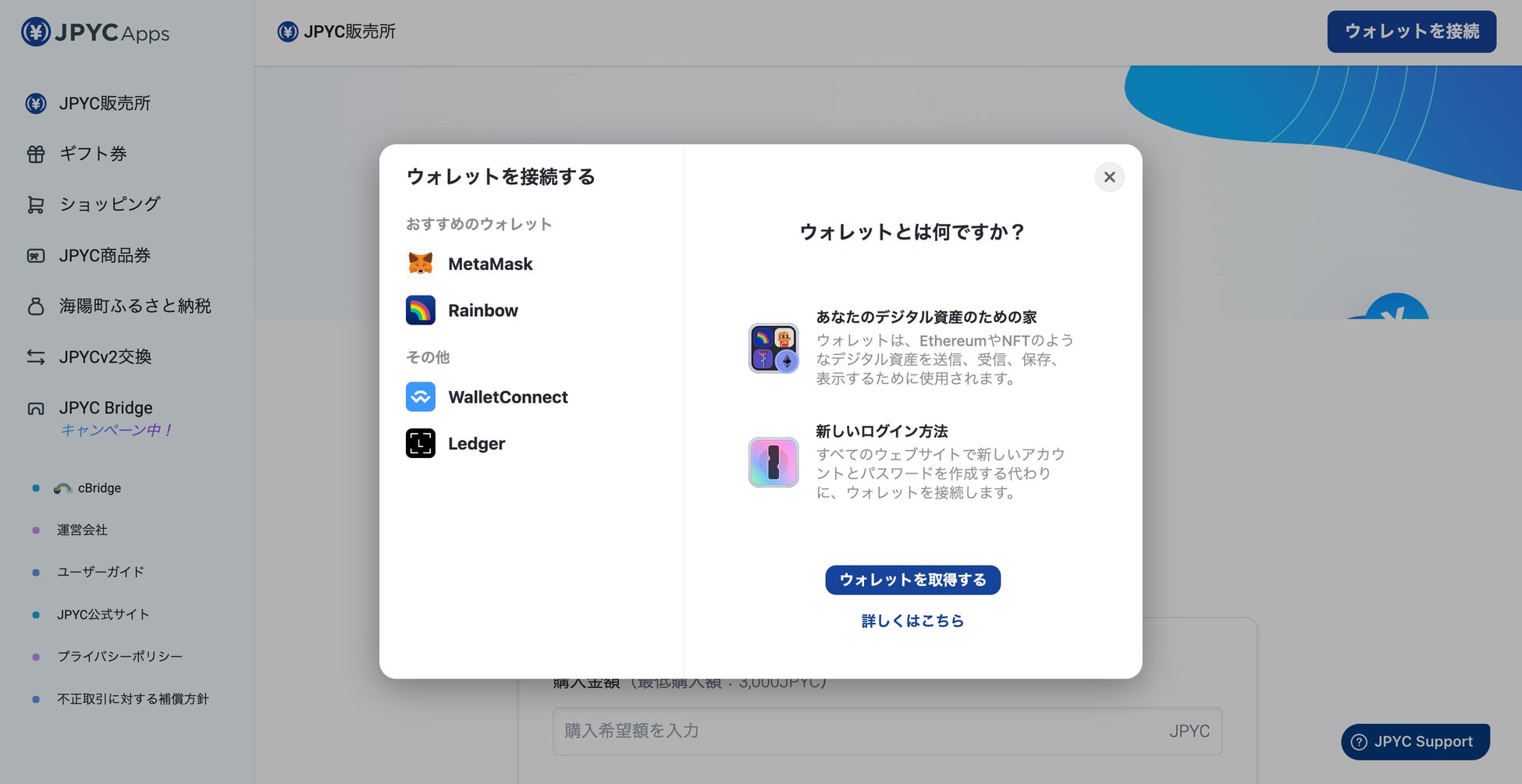This screenshot has width=1522, height=784.
Task: Select MetaMask wallet option
Action: 532,264
